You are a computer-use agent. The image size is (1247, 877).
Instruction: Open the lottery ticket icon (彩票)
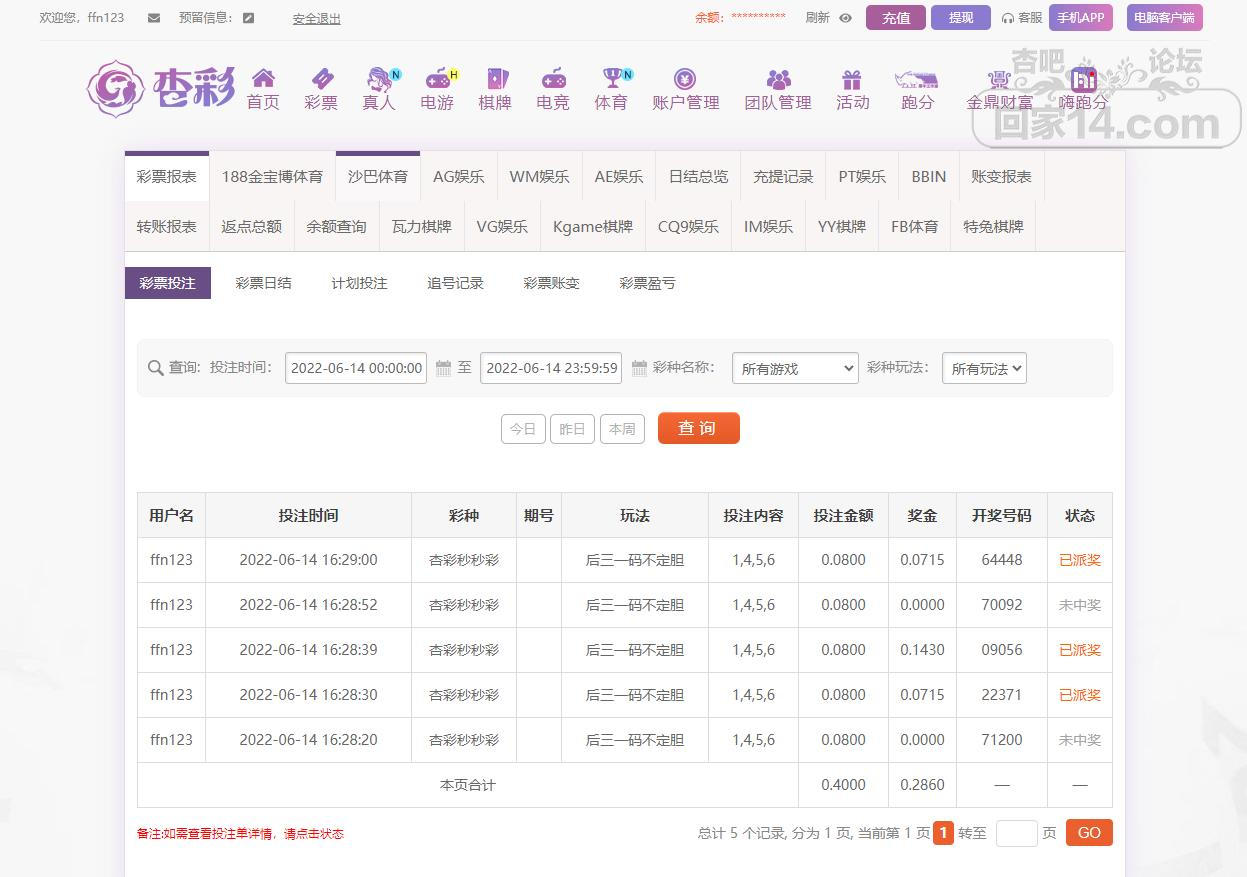point(321,79)
